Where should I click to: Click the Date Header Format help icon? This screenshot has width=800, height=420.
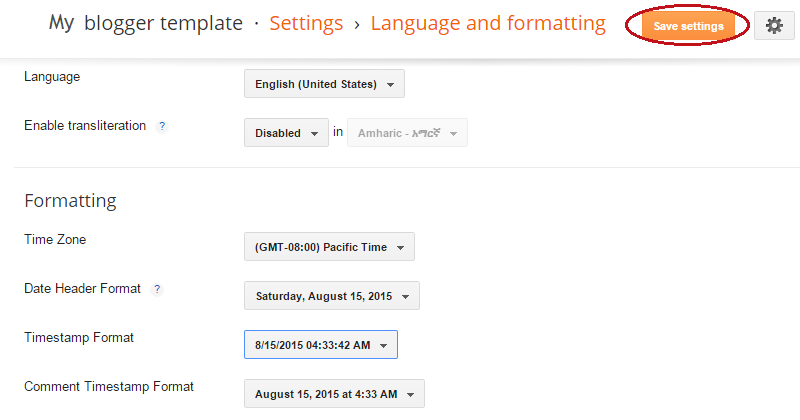click(x=157, y=289)
